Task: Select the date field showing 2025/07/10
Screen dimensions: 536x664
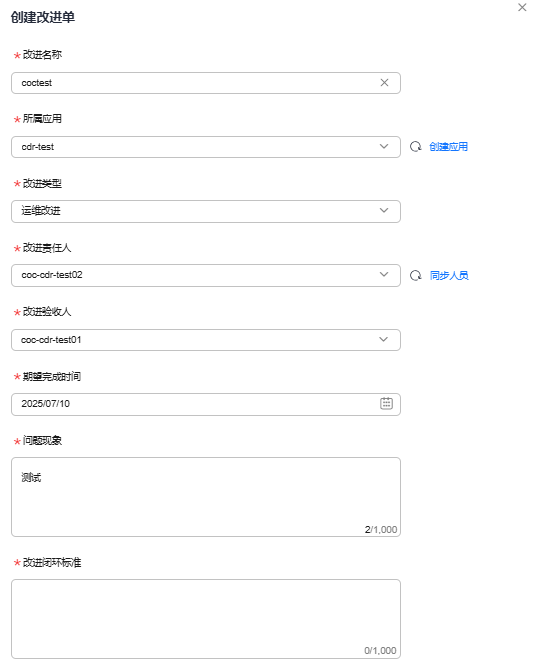Action: pyautogui.click(x=206, y=404)
